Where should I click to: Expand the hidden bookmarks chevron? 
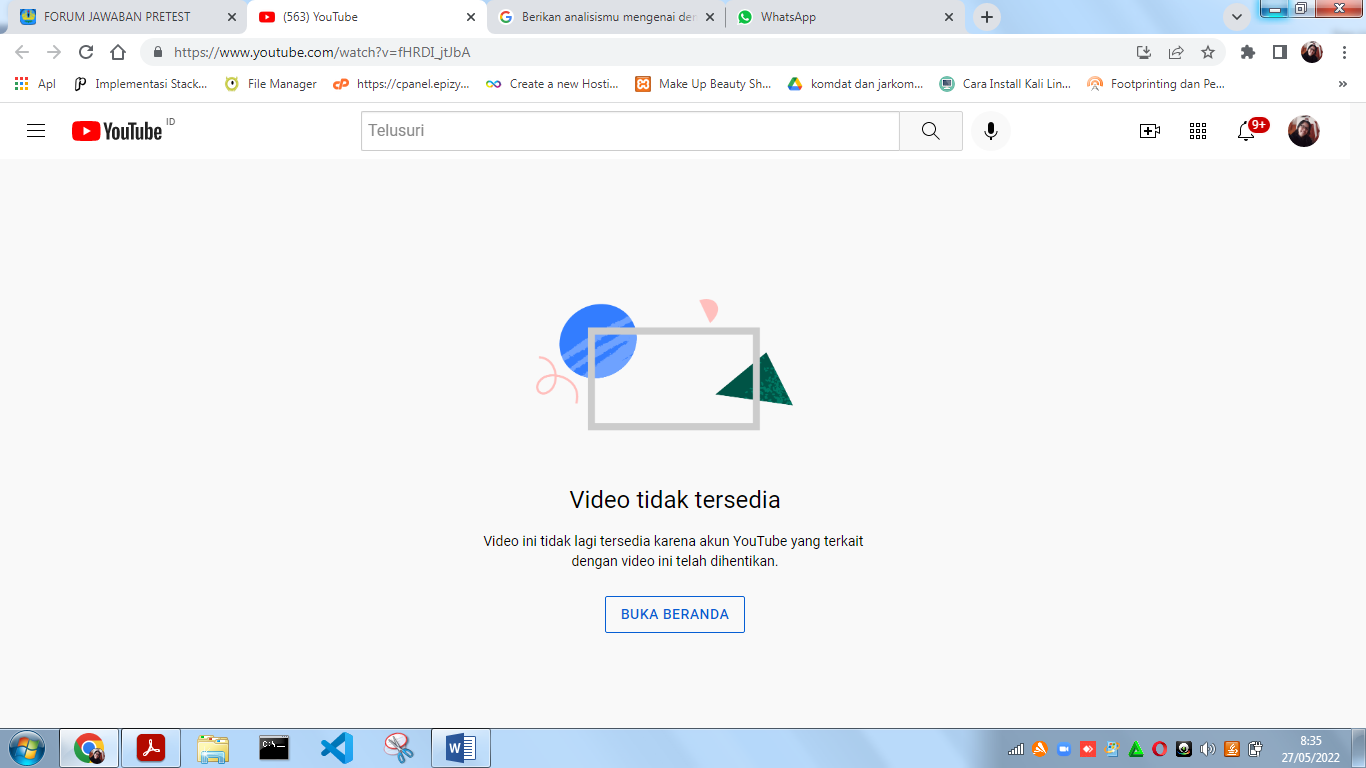point(1342,84)
